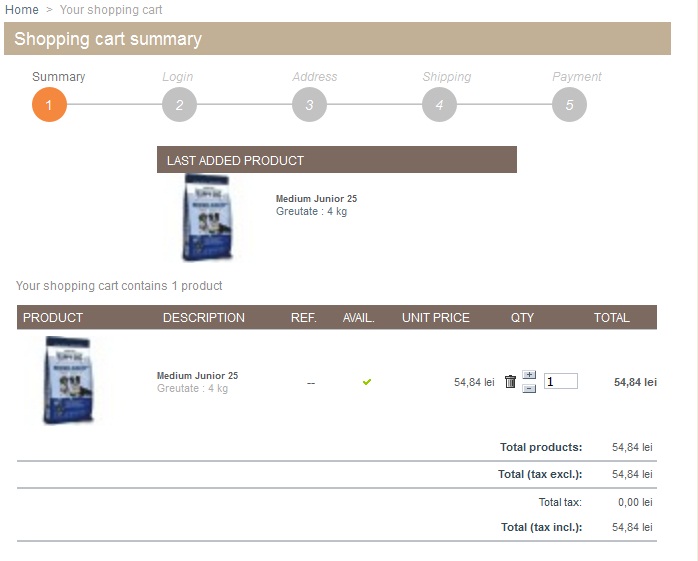Jump to step 4 Shipping circle
The width and height of the screenshot is (698, 561).
pos(439,104)
